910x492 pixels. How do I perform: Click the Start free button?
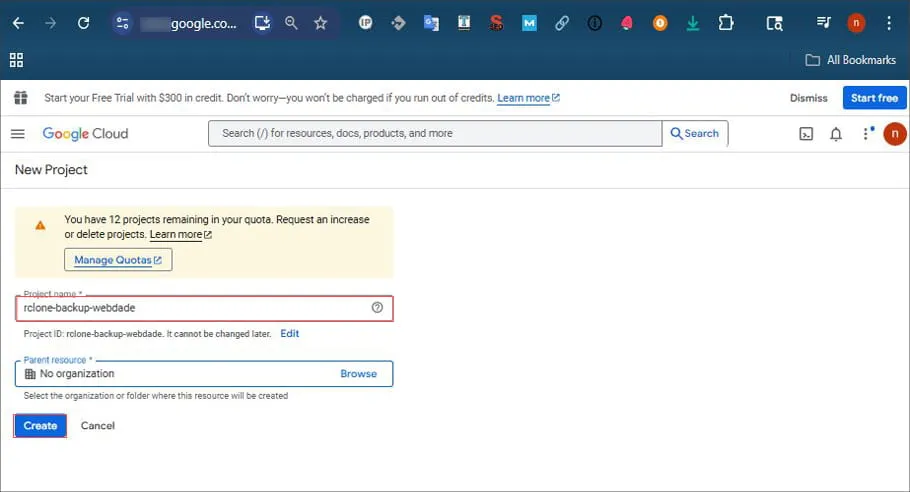[x=874, y=98]
